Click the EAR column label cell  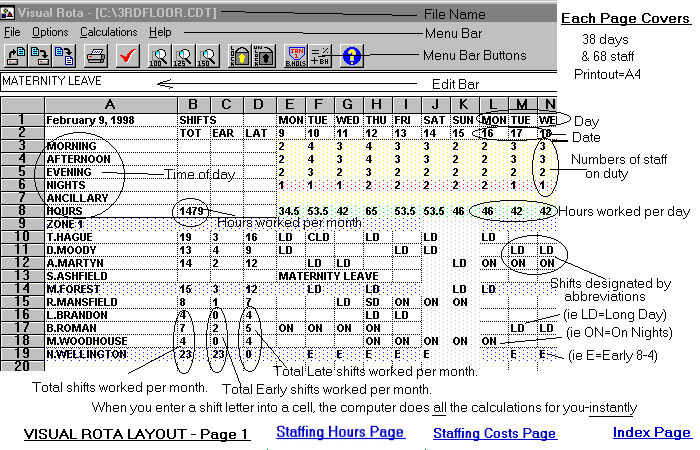pos(226,133)
